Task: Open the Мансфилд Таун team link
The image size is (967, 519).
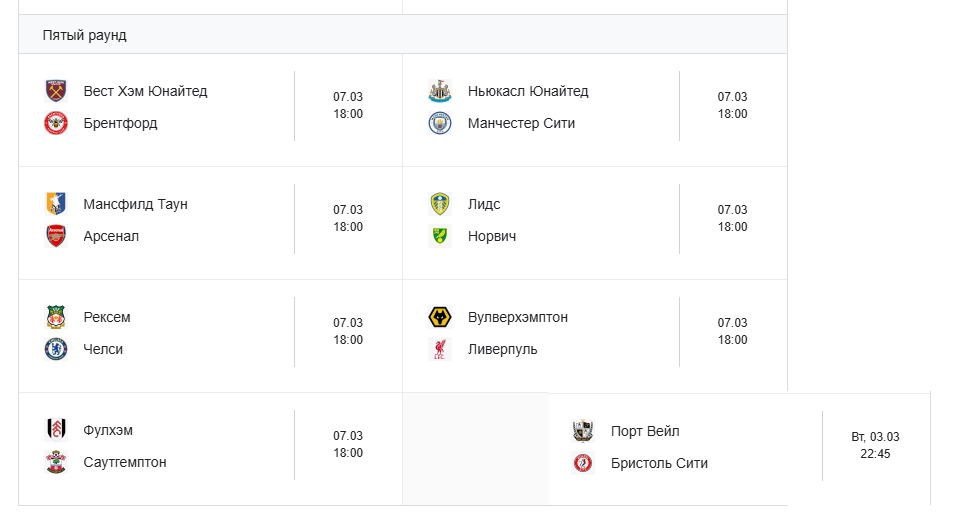Action: [135, 204]
